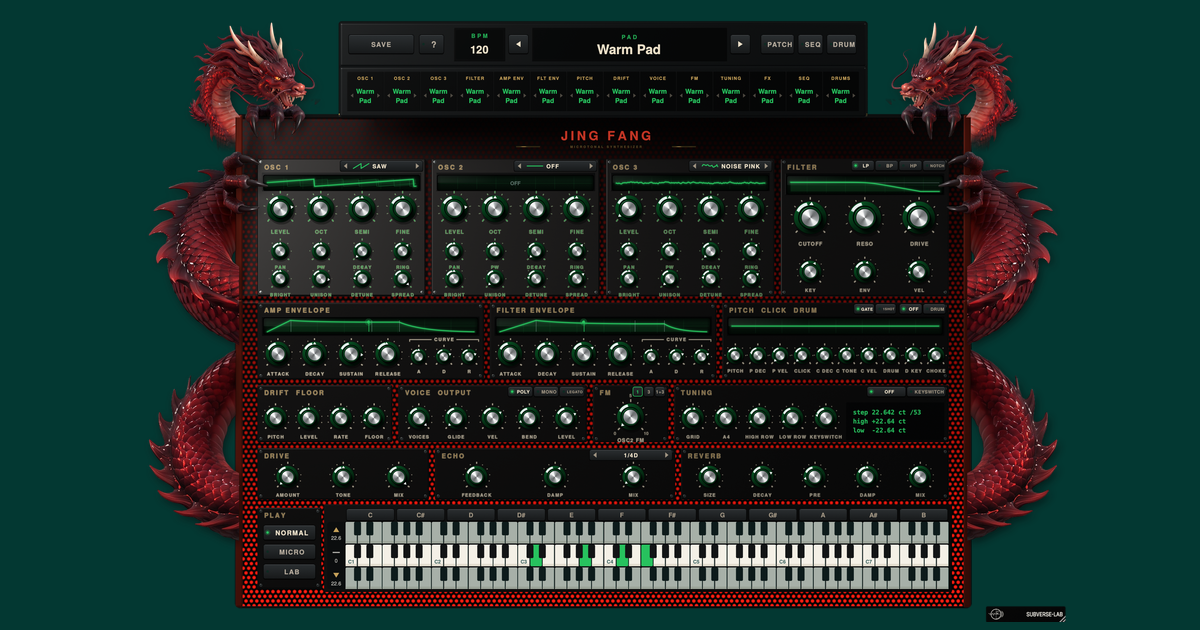This screenshot has height=630, width=1200.
Task: Open the TUNING module preset slot
Action: pyautogui.click(x=731, y=90)
